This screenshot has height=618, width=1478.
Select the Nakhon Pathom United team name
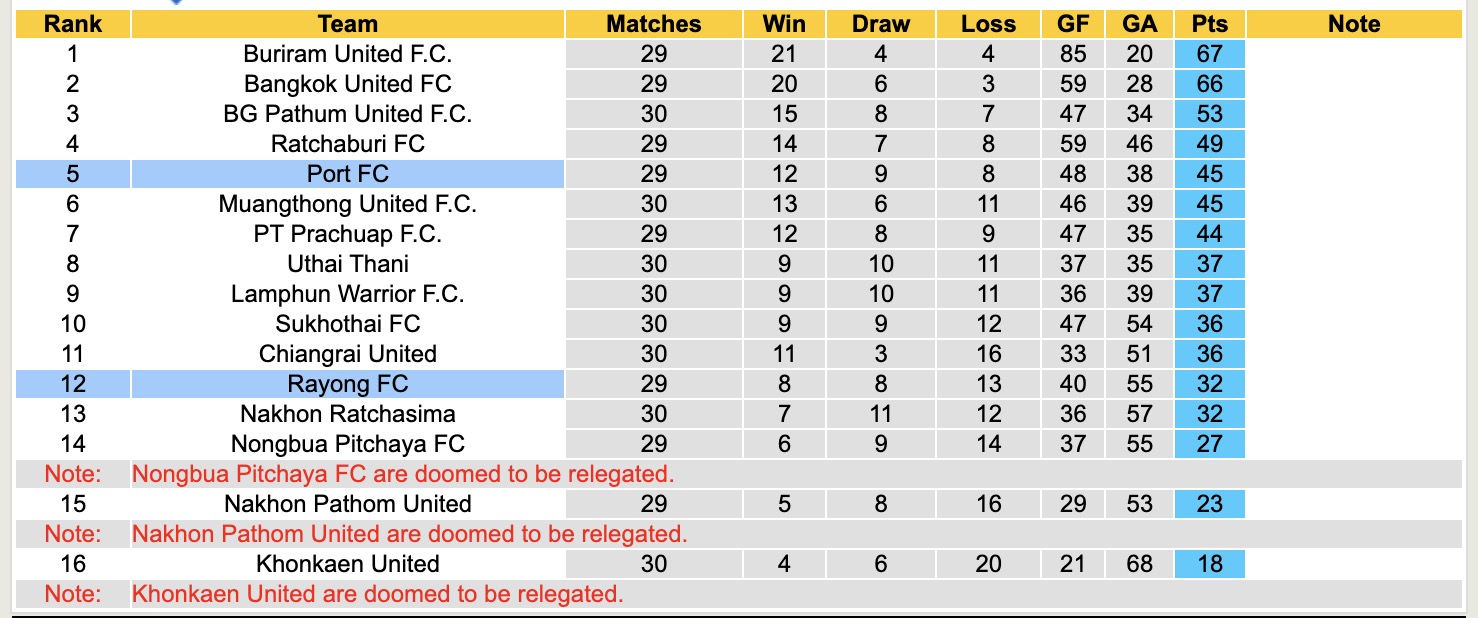click(347, 504)
